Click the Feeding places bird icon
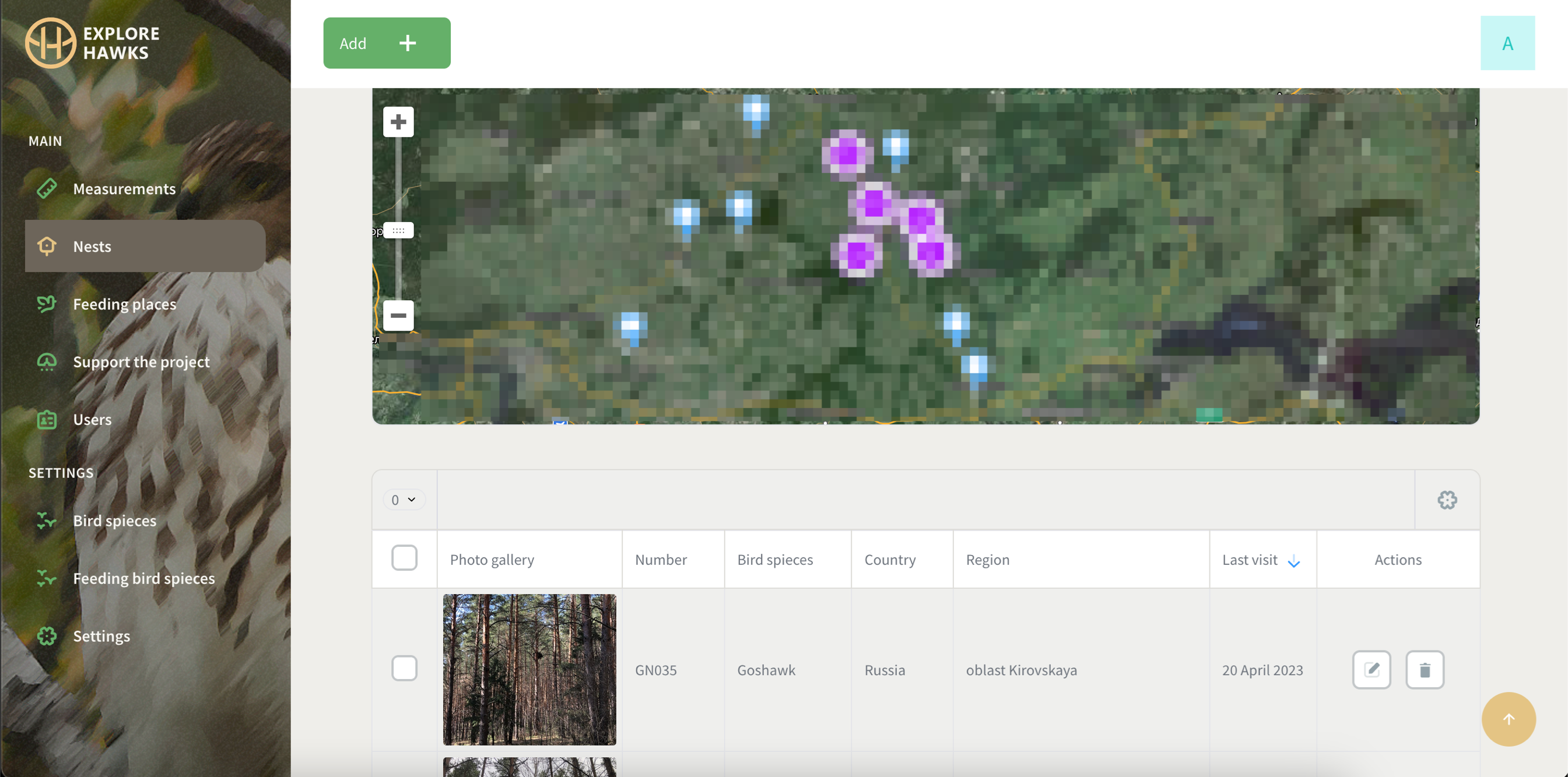Screen dimensions: 1568x777 (47, 304)
